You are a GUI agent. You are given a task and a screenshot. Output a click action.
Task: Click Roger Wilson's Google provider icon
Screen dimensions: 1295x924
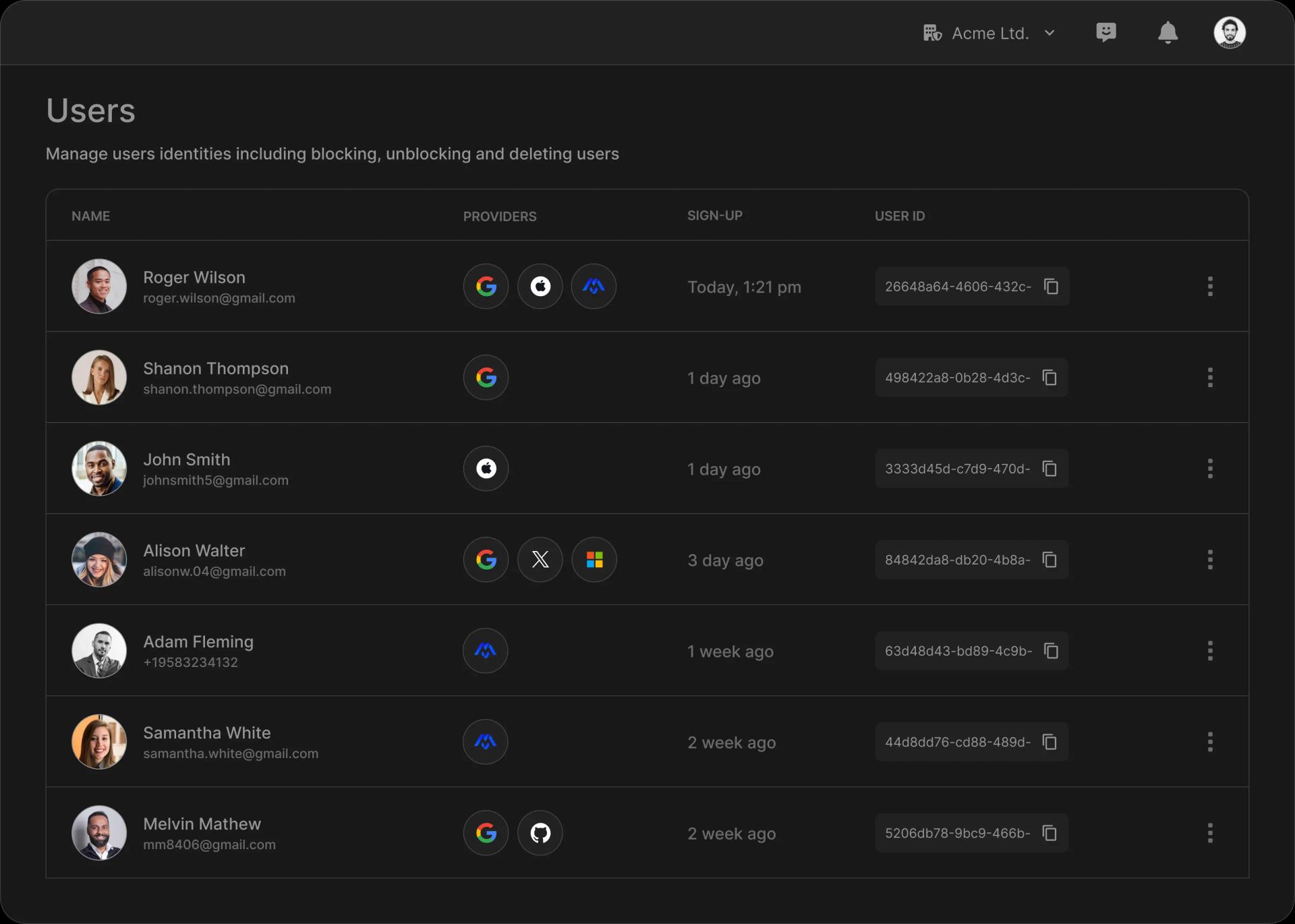pos(486,286)
